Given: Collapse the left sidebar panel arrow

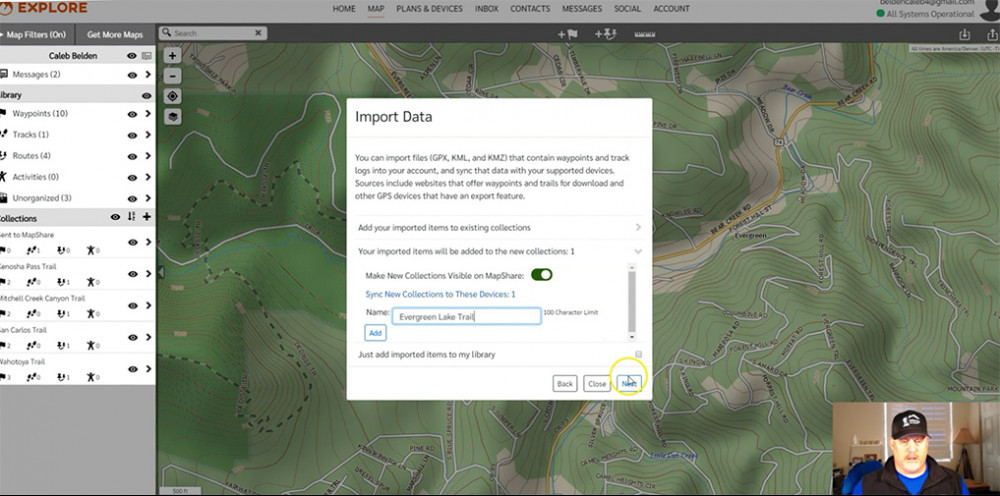Looking at the screenshot, I should [161, 272].
